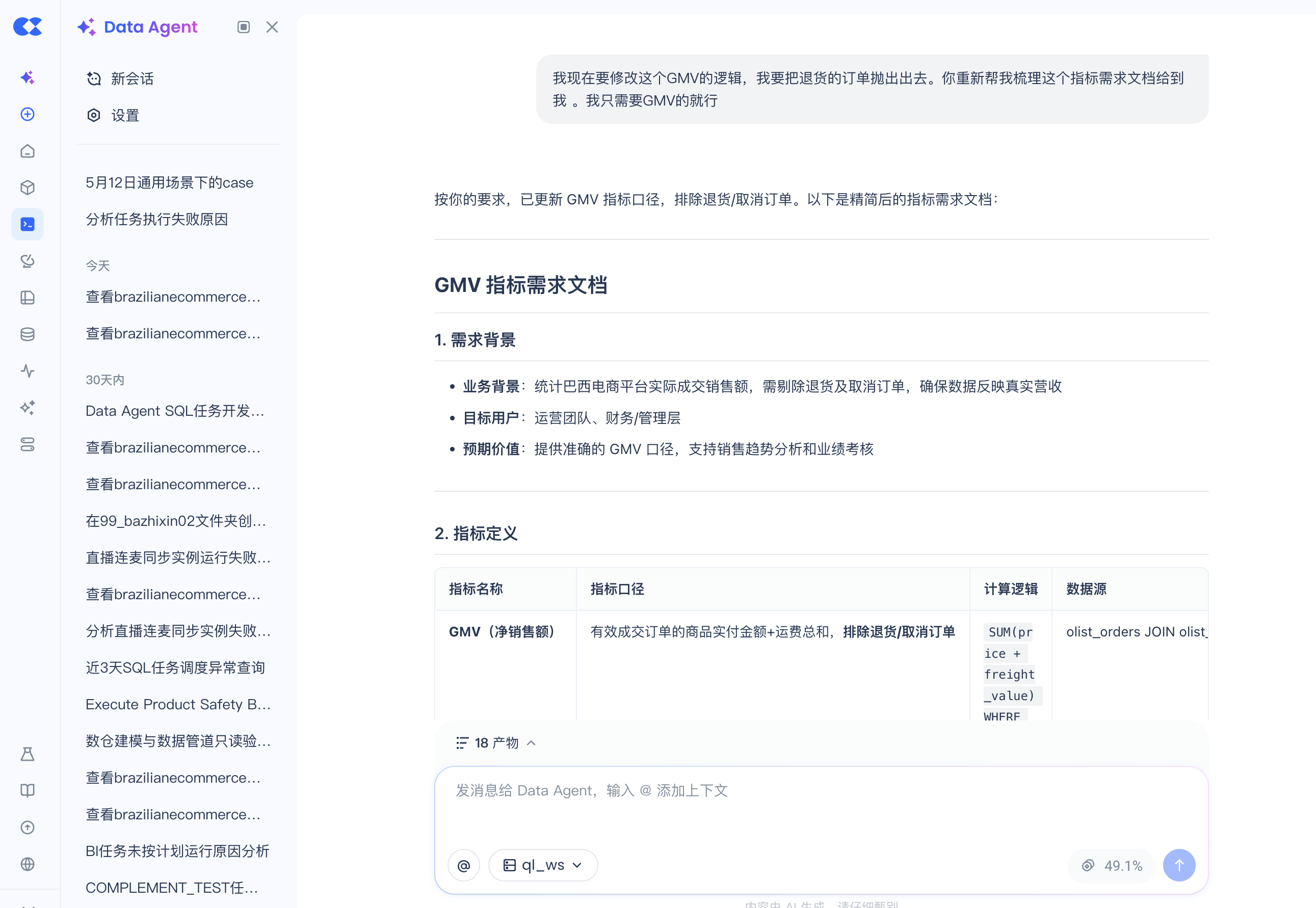Image resolution: width=1316 pixels, height=908 pixels.
Task: Open the server stack sidebar icon
Action: (28, 444)
